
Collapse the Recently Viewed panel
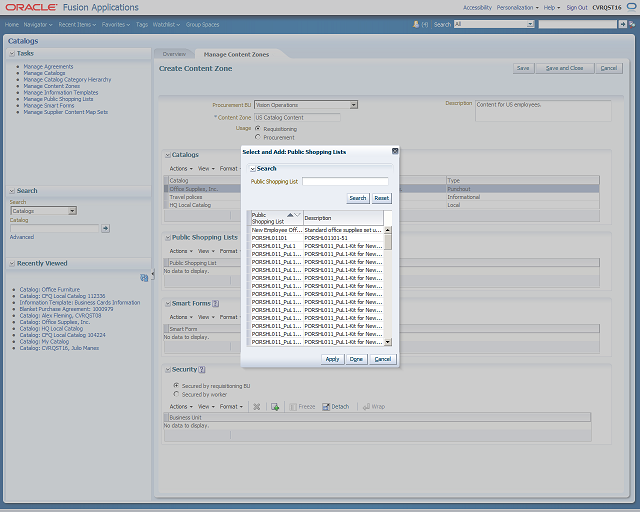tap(12, 263)
